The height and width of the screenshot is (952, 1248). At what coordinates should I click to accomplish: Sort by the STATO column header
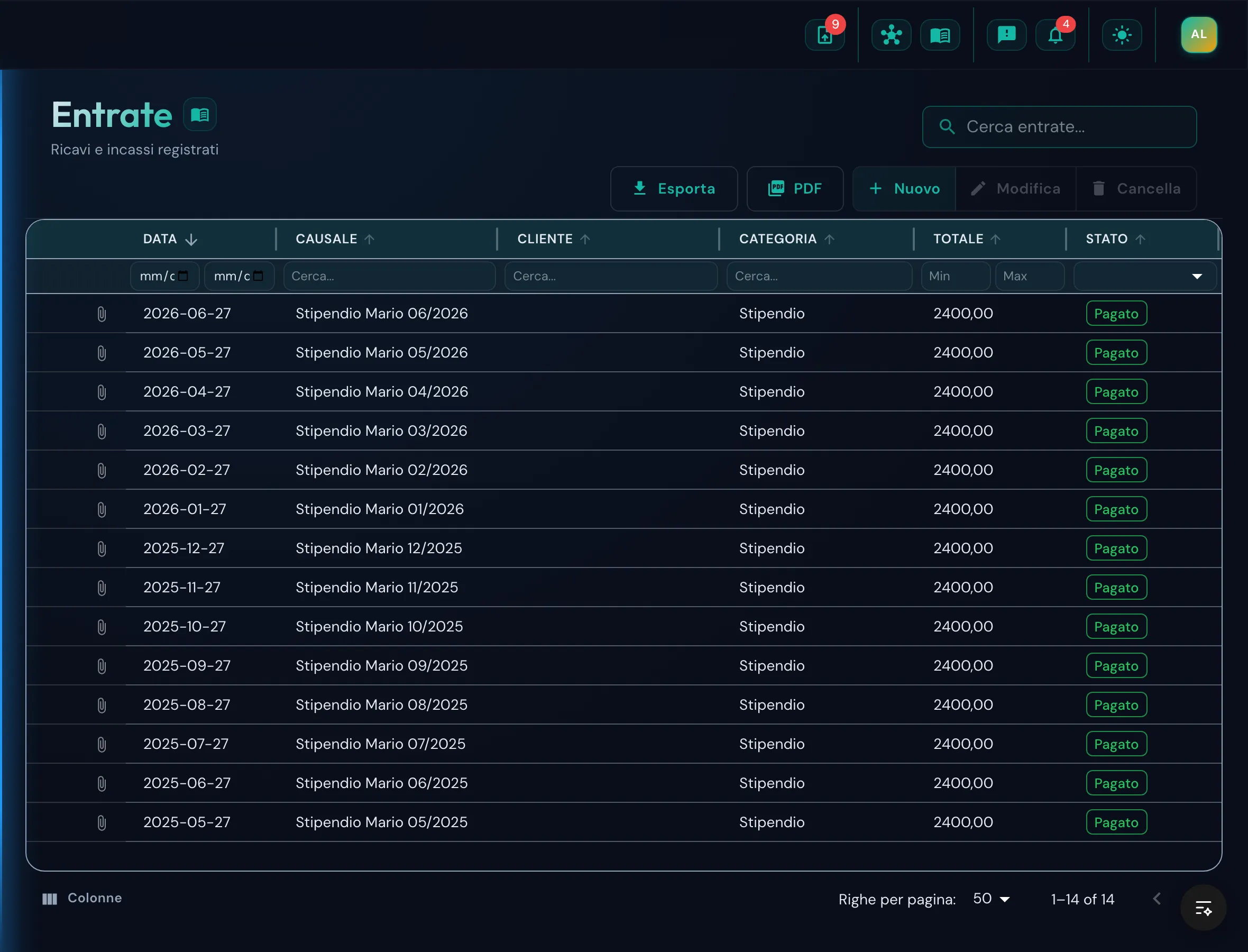[x=1115, y=239]
